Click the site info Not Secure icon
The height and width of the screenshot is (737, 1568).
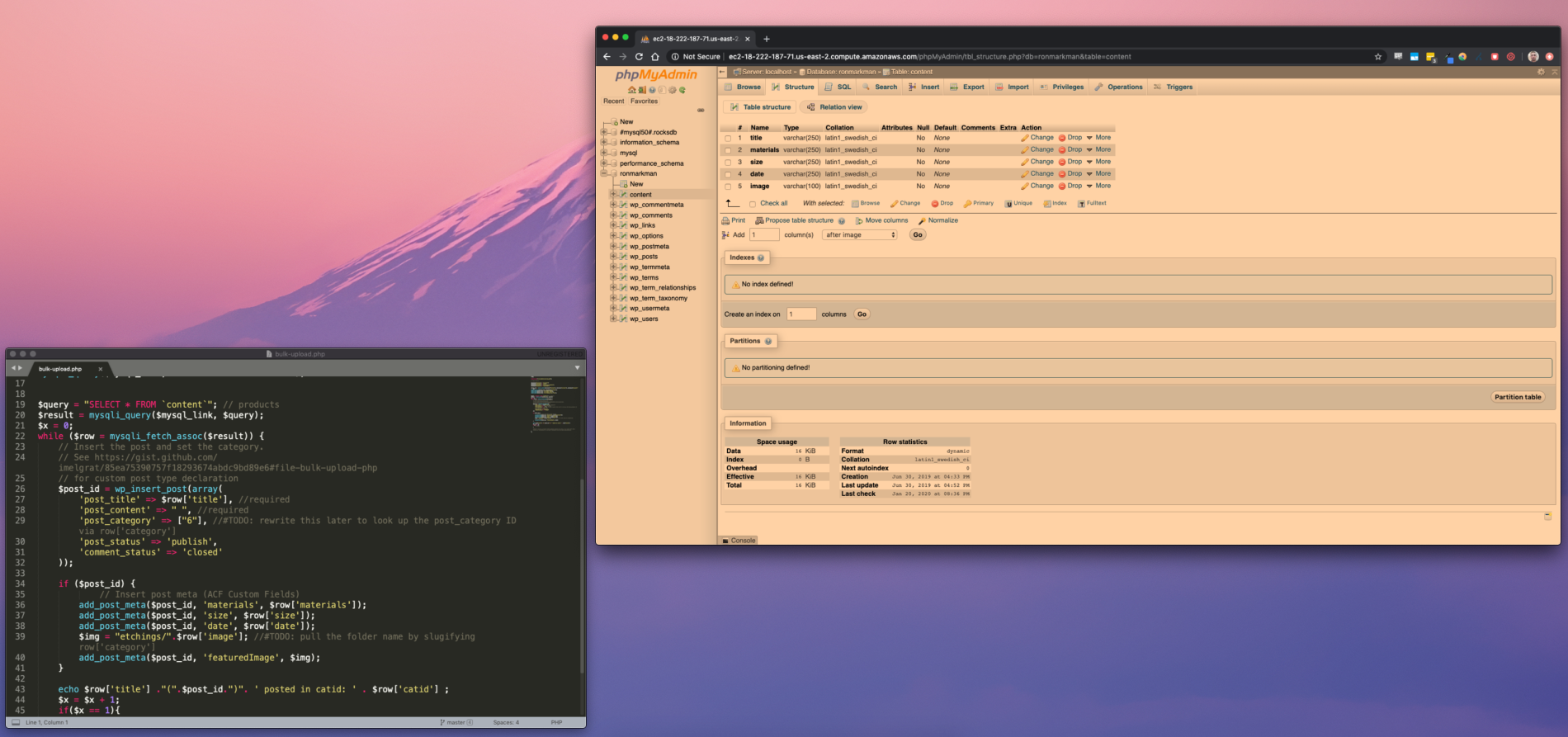[x=675, y=57]
